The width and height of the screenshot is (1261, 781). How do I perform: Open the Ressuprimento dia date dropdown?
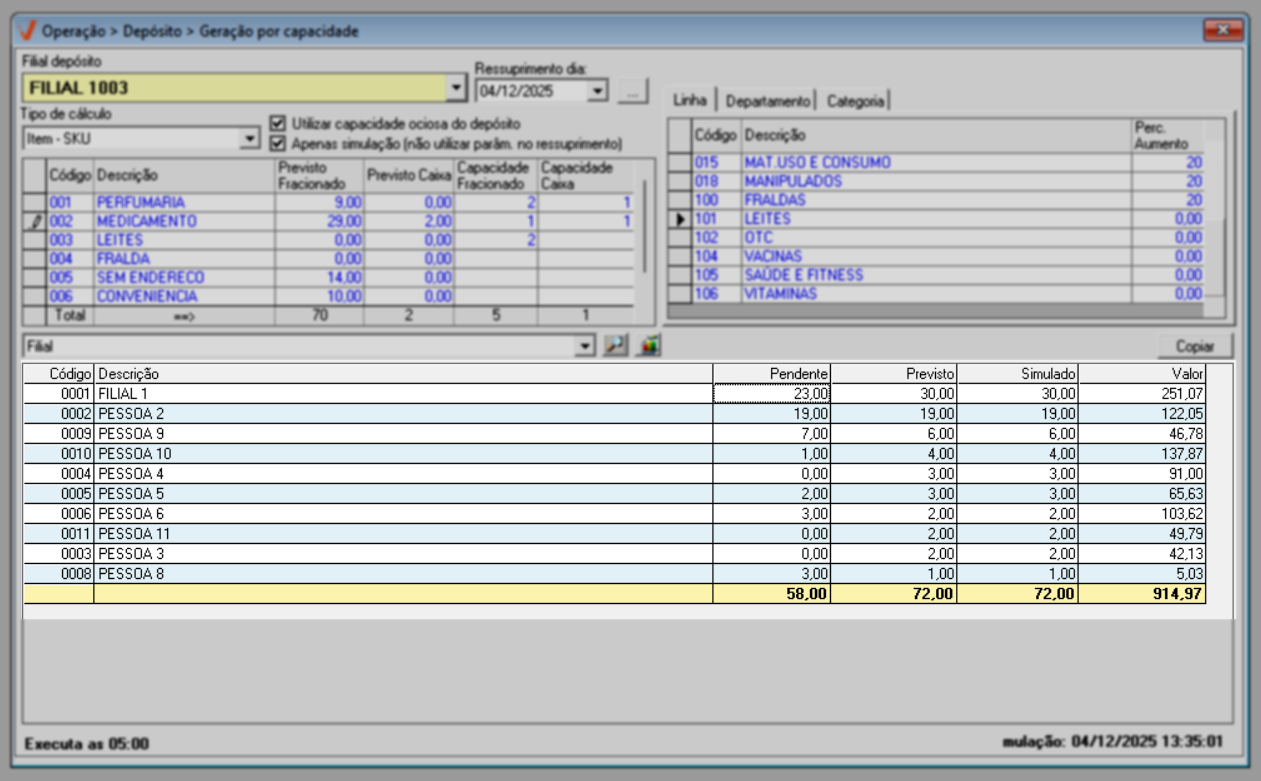click(x=597, y=91)
